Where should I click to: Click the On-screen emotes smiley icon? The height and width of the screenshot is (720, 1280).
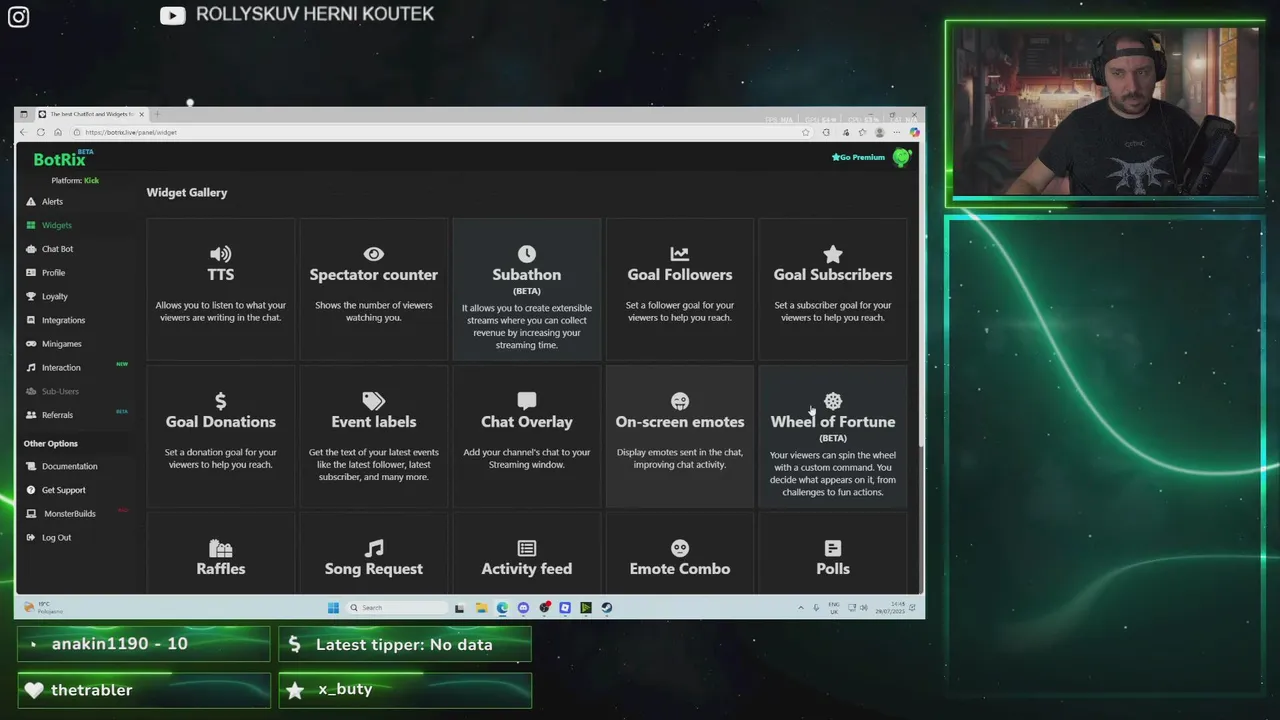[x=679, y=401]
